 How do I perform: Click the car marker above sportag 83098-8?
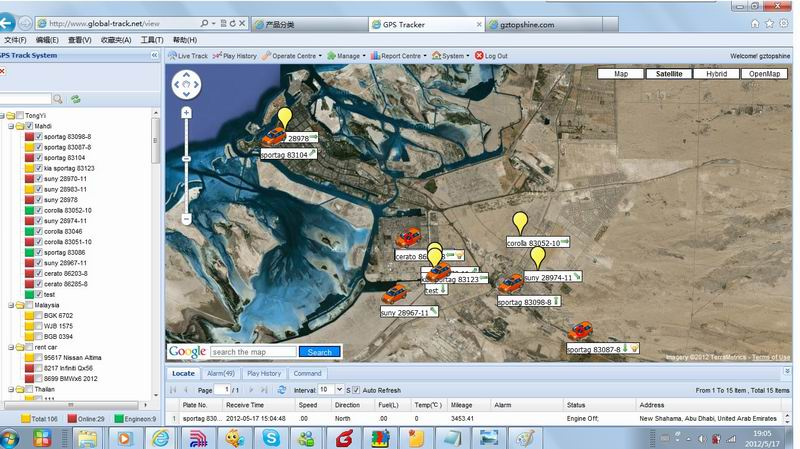pos(511,283)
